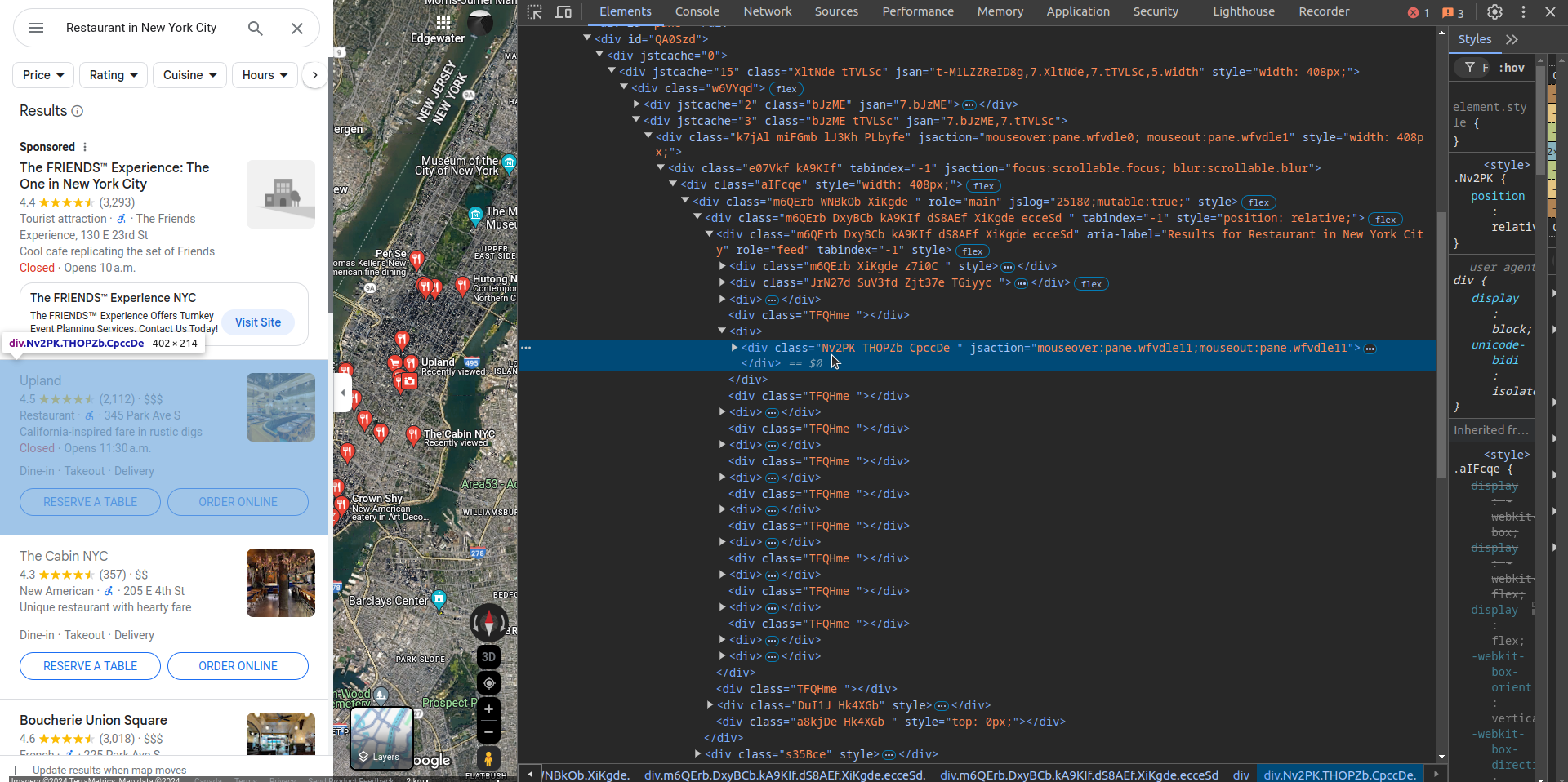Toggle the 3D map view button
1568x782 pixels.
[488, 657]
